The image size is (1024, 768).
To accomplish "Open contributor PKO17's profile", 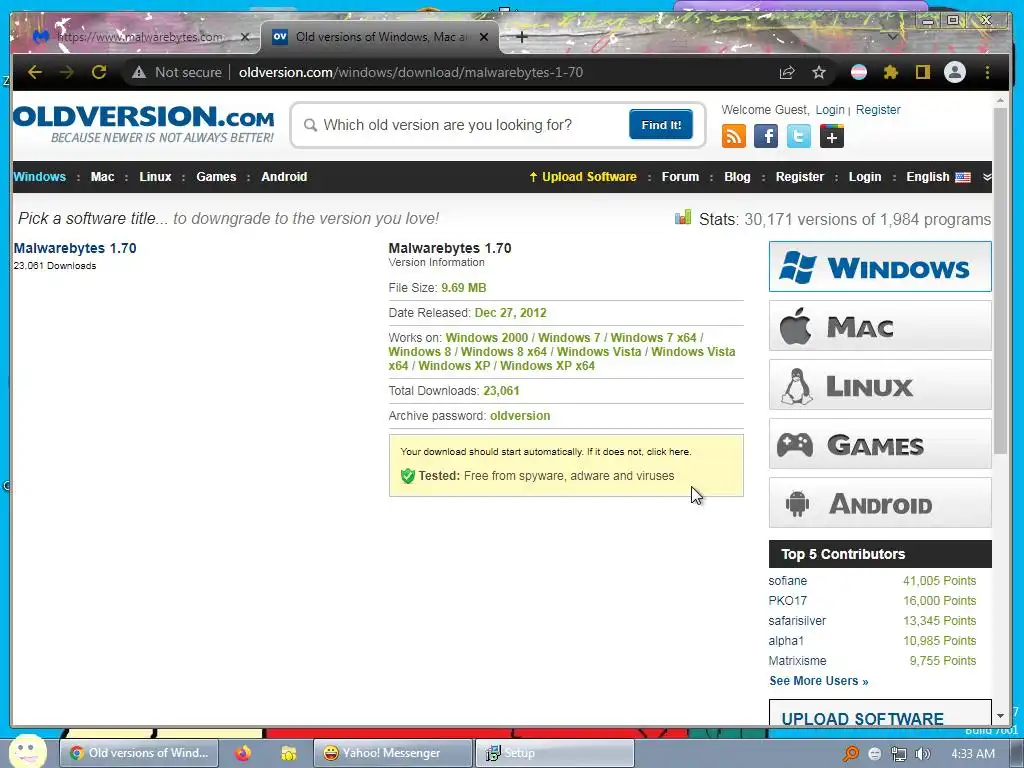I will 788,601.
